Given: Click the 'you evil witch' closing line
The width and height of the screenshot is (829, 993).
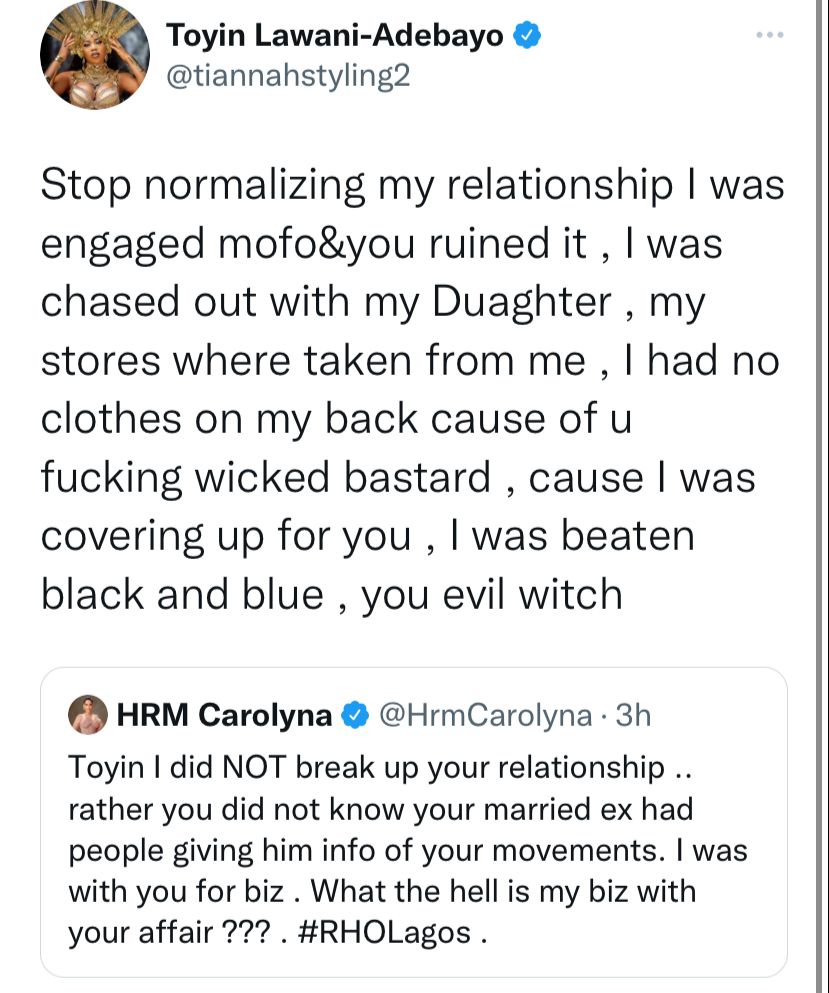Looking at the screenshot, I should click(492, 595).
